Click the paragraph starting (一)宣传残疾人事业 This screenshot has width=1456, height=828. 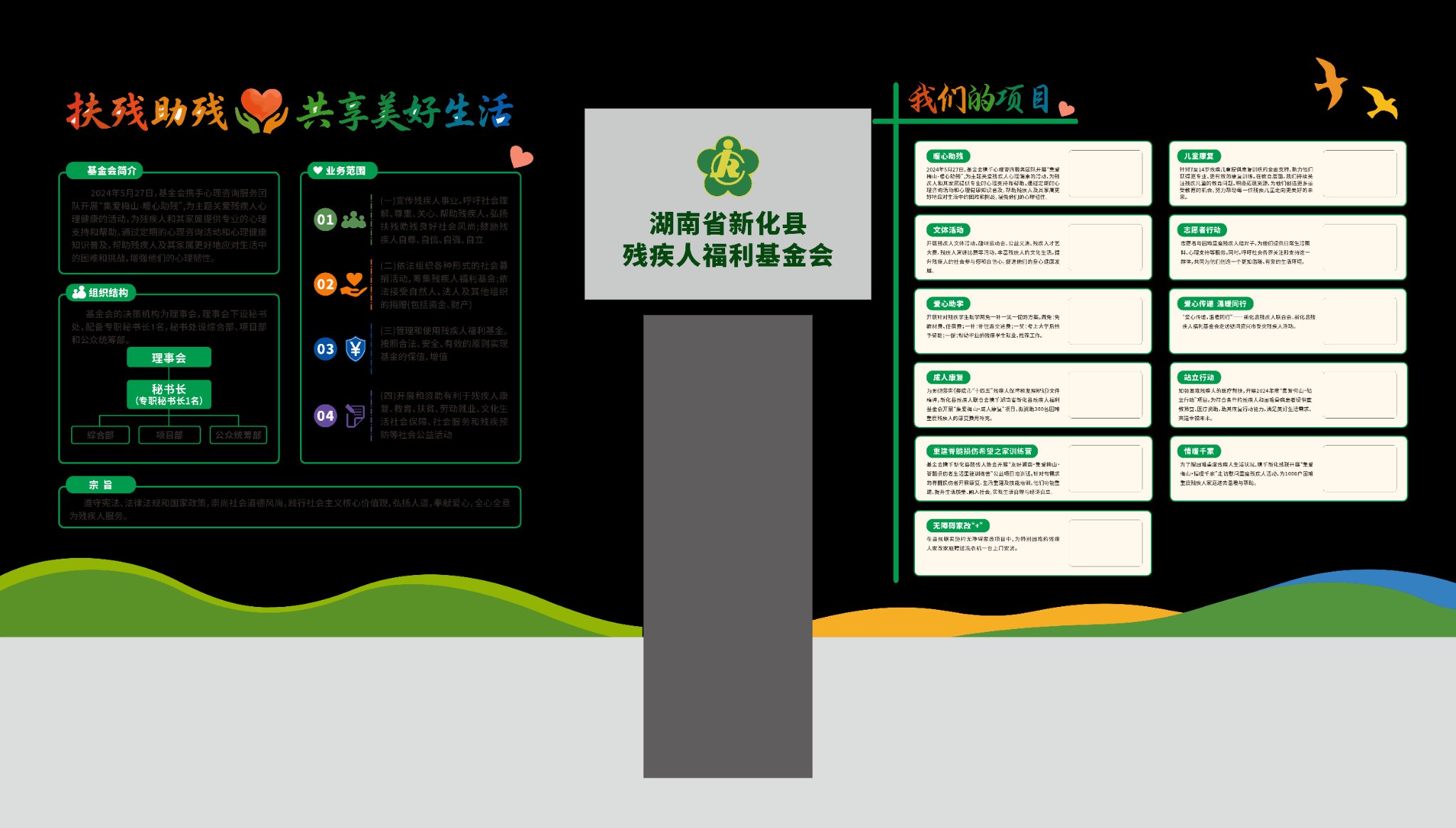tap(444, 220)
